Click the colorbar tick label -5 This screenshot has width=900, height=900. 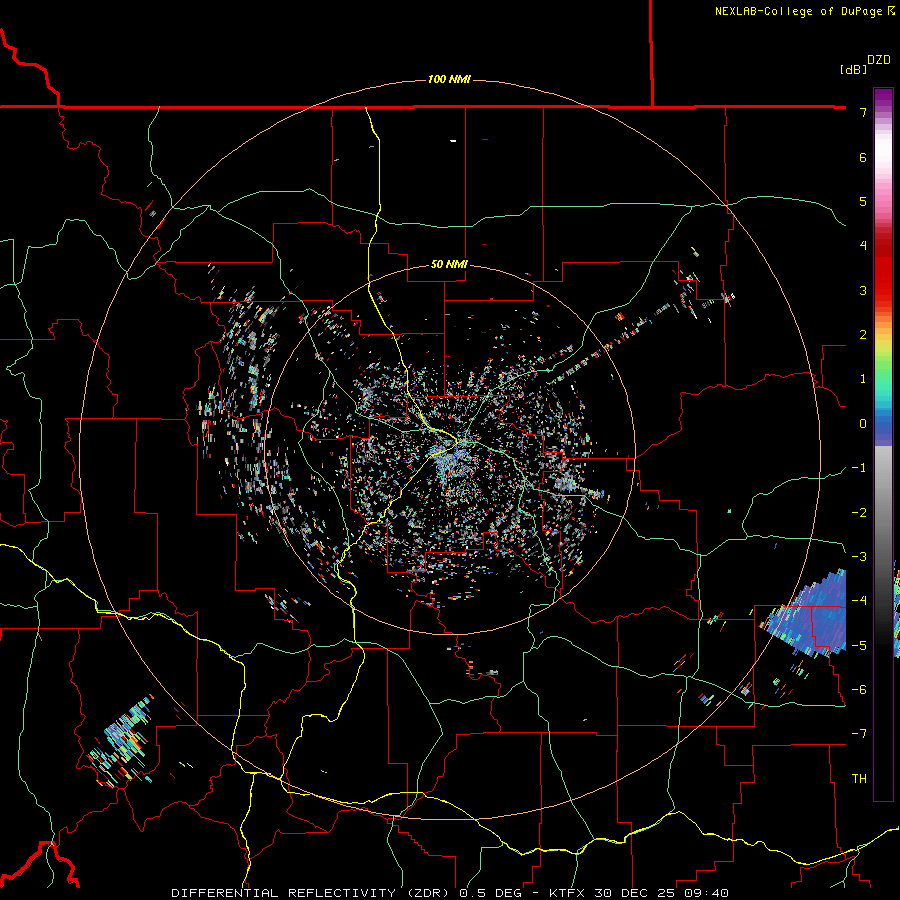pos(859,646)
